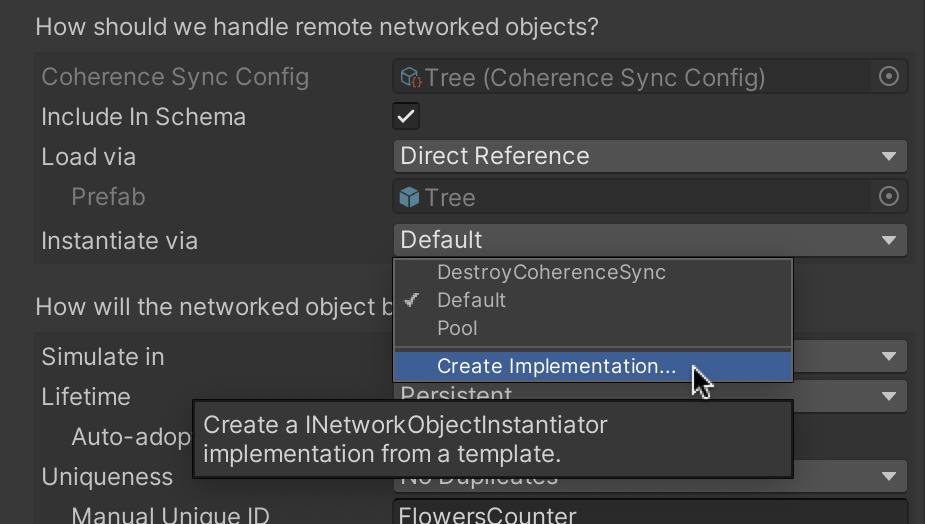
Task: Click the Tree prefab reference field
Action: (x=640, y=198)
